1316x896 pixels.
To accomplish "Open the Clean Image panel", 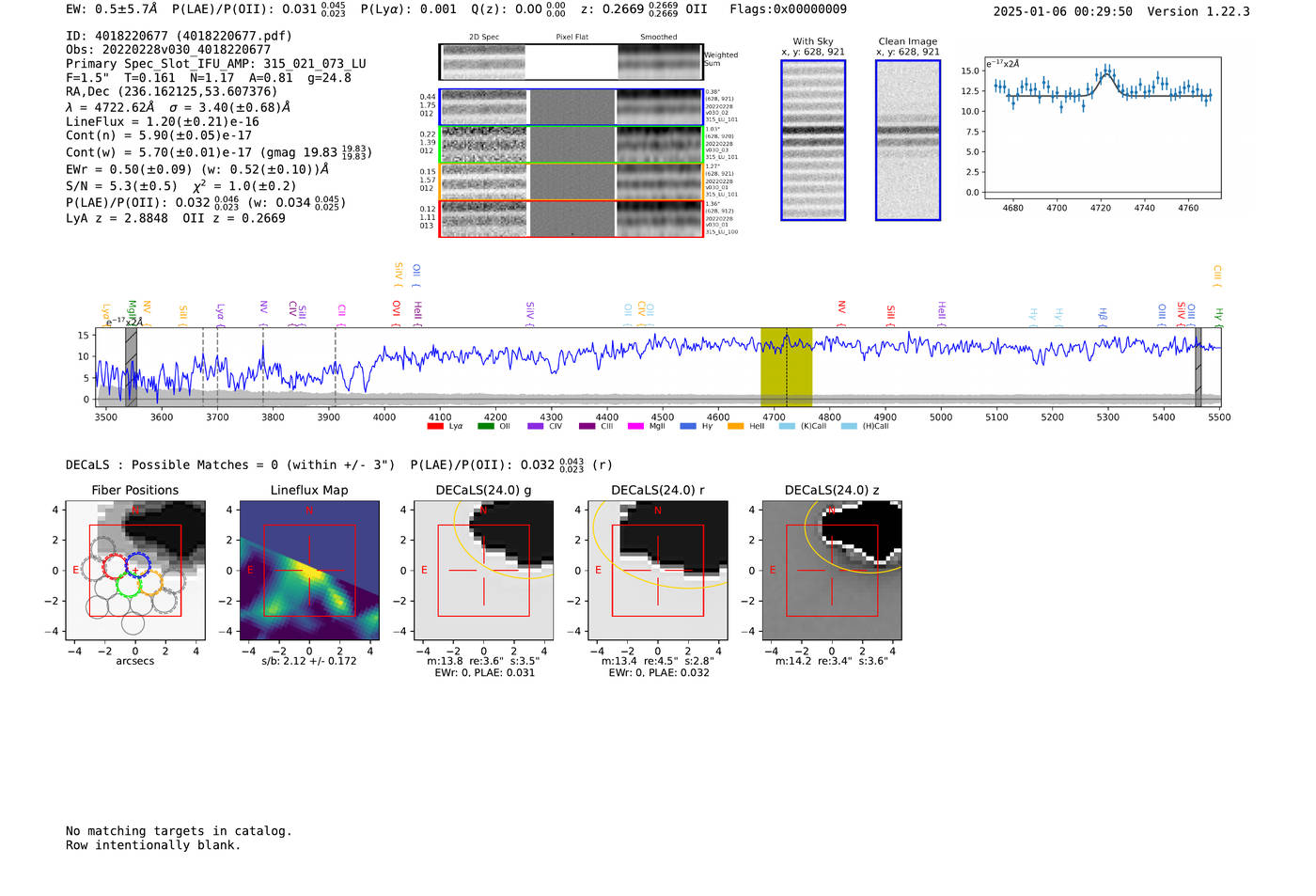I will pos(908,140).
